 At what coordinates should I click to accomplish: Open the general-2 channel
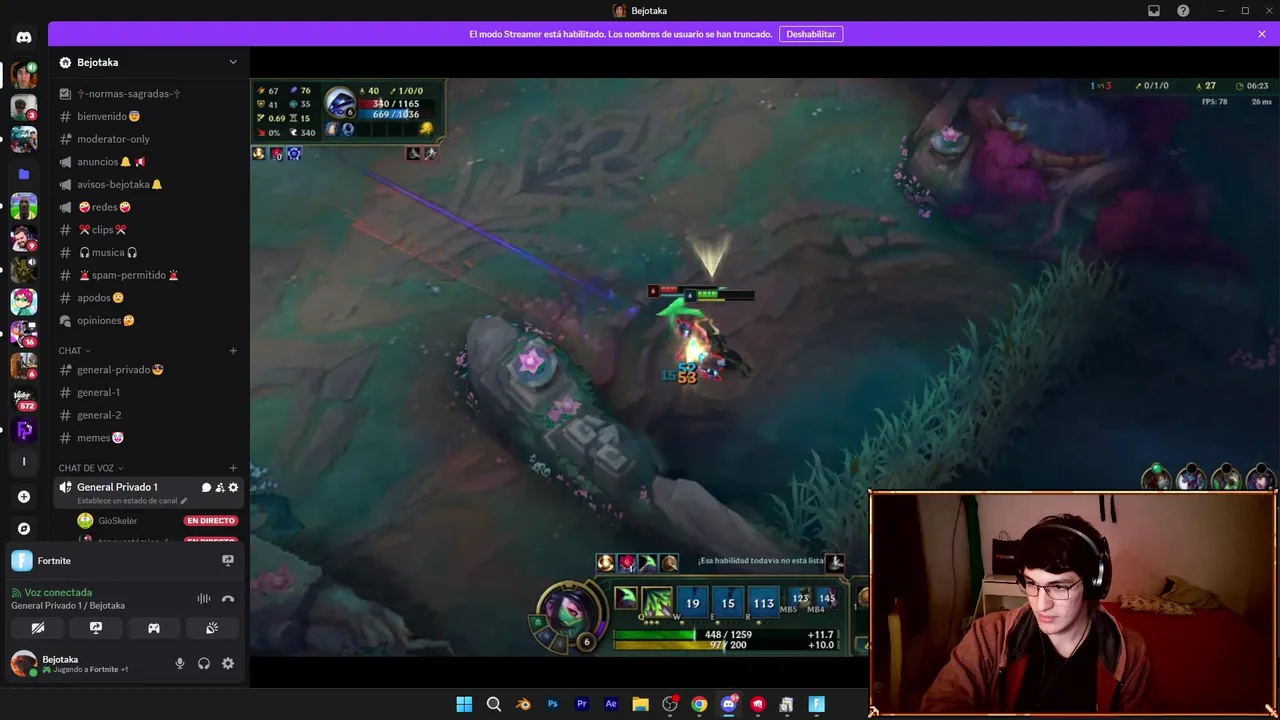point(148,415)
